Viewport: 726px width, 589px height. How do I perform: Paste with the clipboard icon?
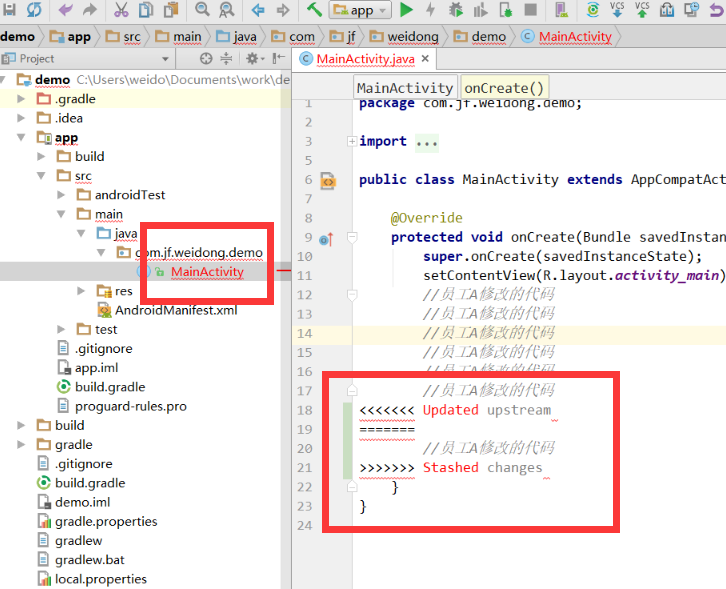pos(171,9)
